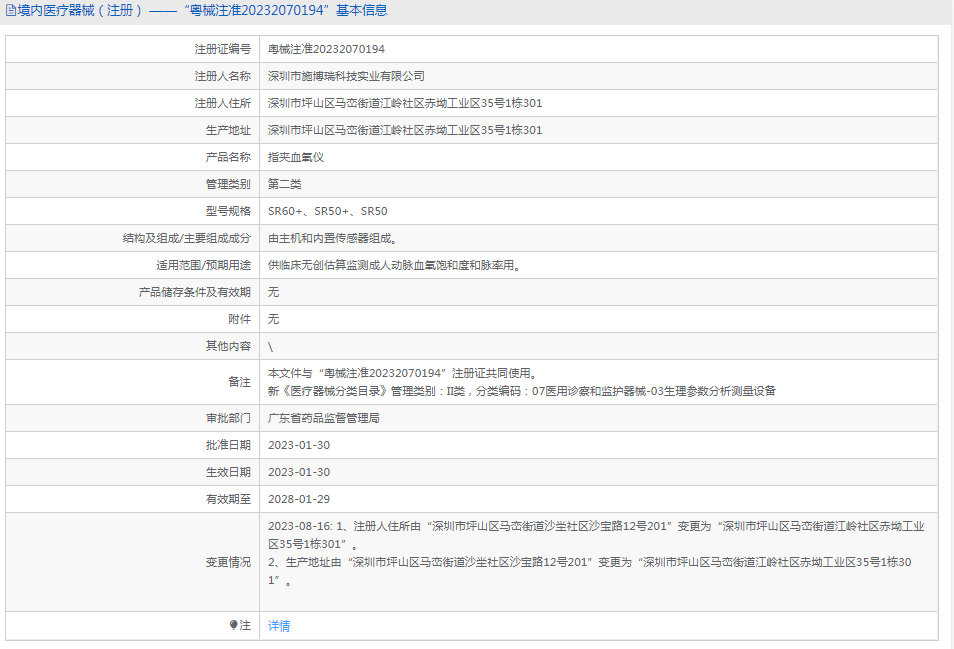Click the 审批部门 row label

pos(228,418)
